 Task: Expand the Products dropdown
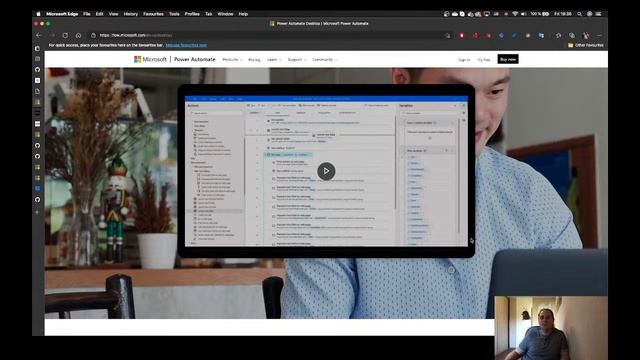[232, 60]
